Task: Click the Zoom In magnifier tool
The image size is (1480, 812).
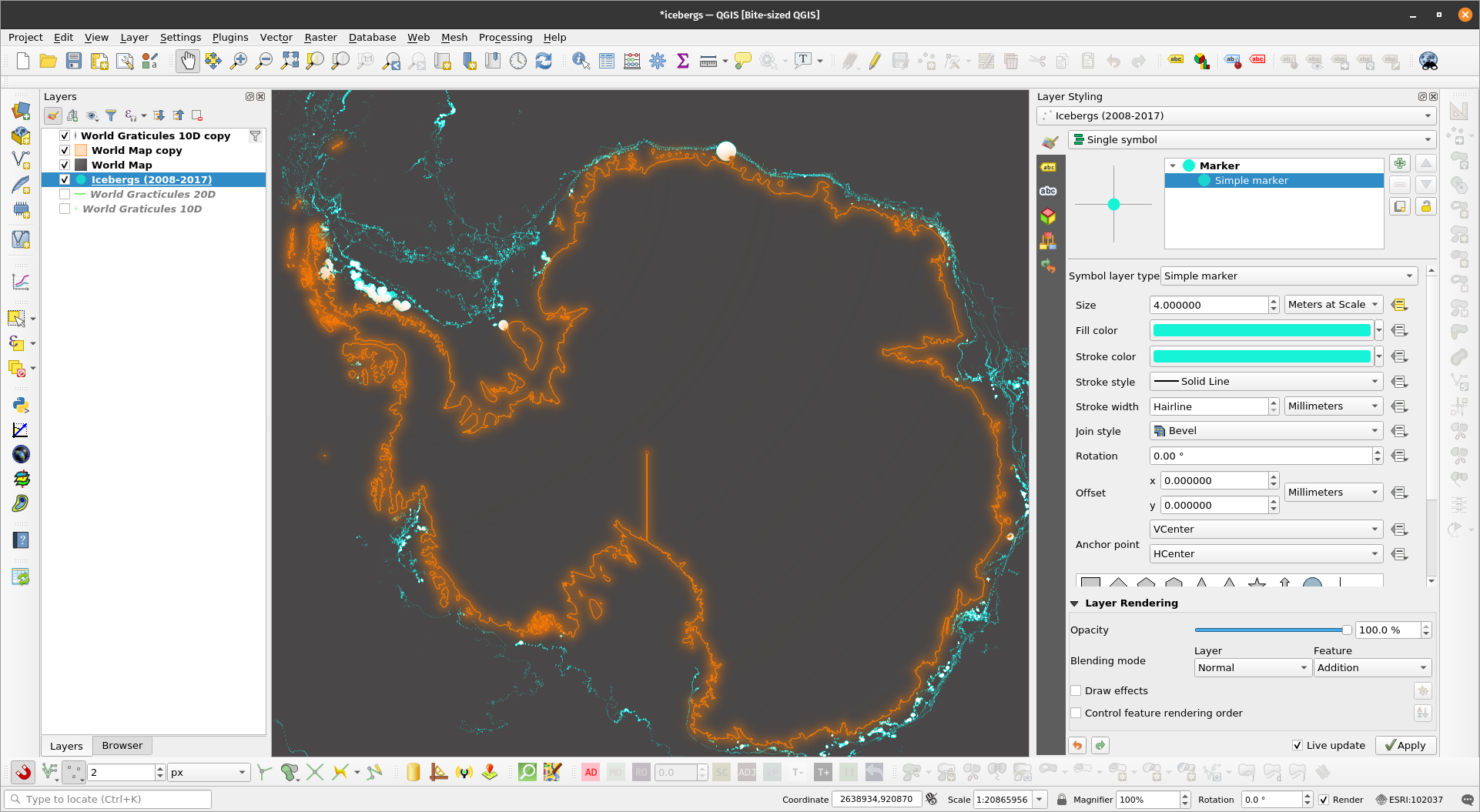Action: (239, 61)
